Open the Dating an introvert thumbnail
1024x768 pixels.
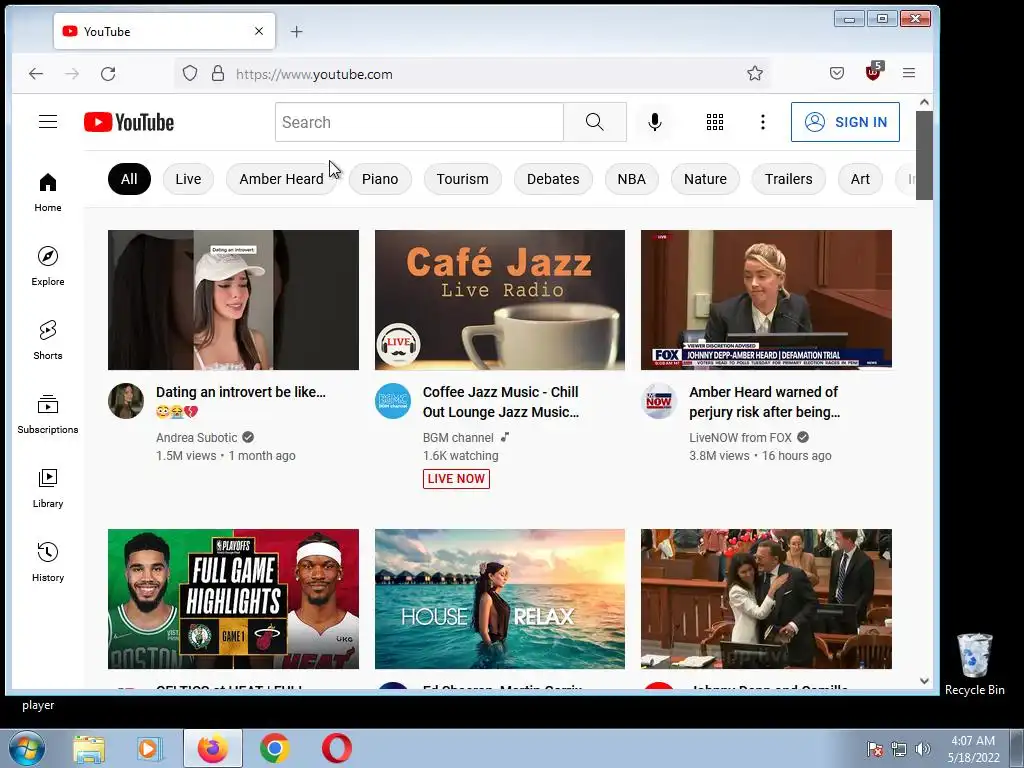pos(233,300)
